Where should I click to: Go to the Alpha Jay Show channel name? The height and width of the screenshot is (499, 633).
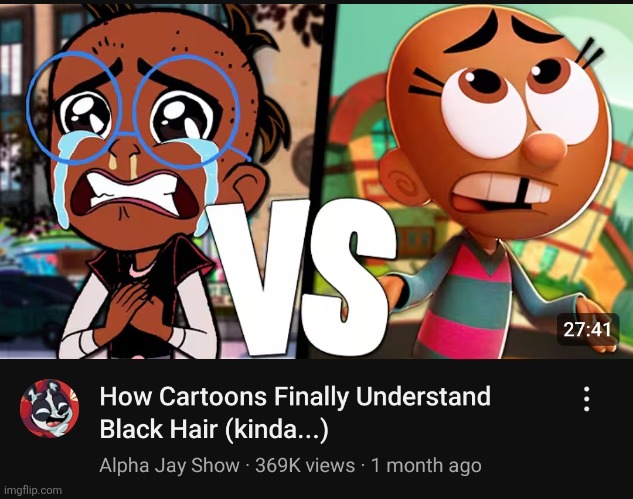tap(169, 465)
